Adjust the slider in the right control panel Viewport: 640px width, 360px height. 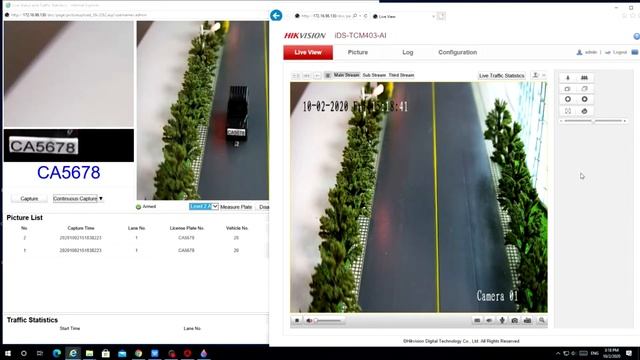point(593,121)
